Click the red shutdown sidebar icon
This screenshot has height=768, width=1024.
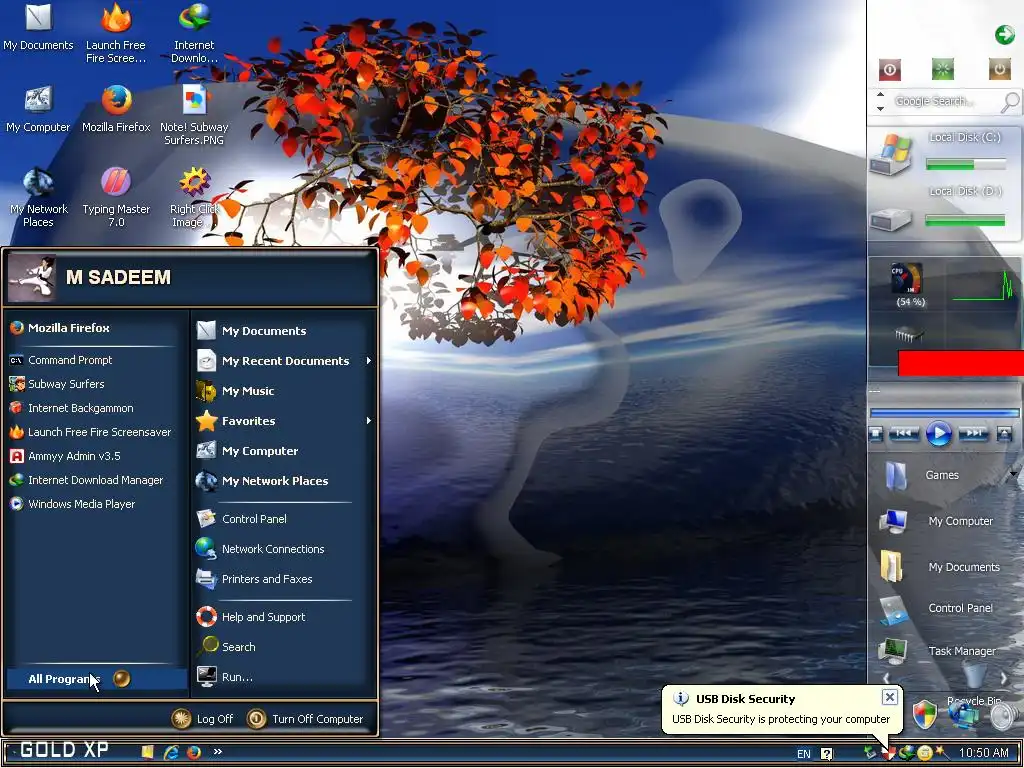[889, 69]
